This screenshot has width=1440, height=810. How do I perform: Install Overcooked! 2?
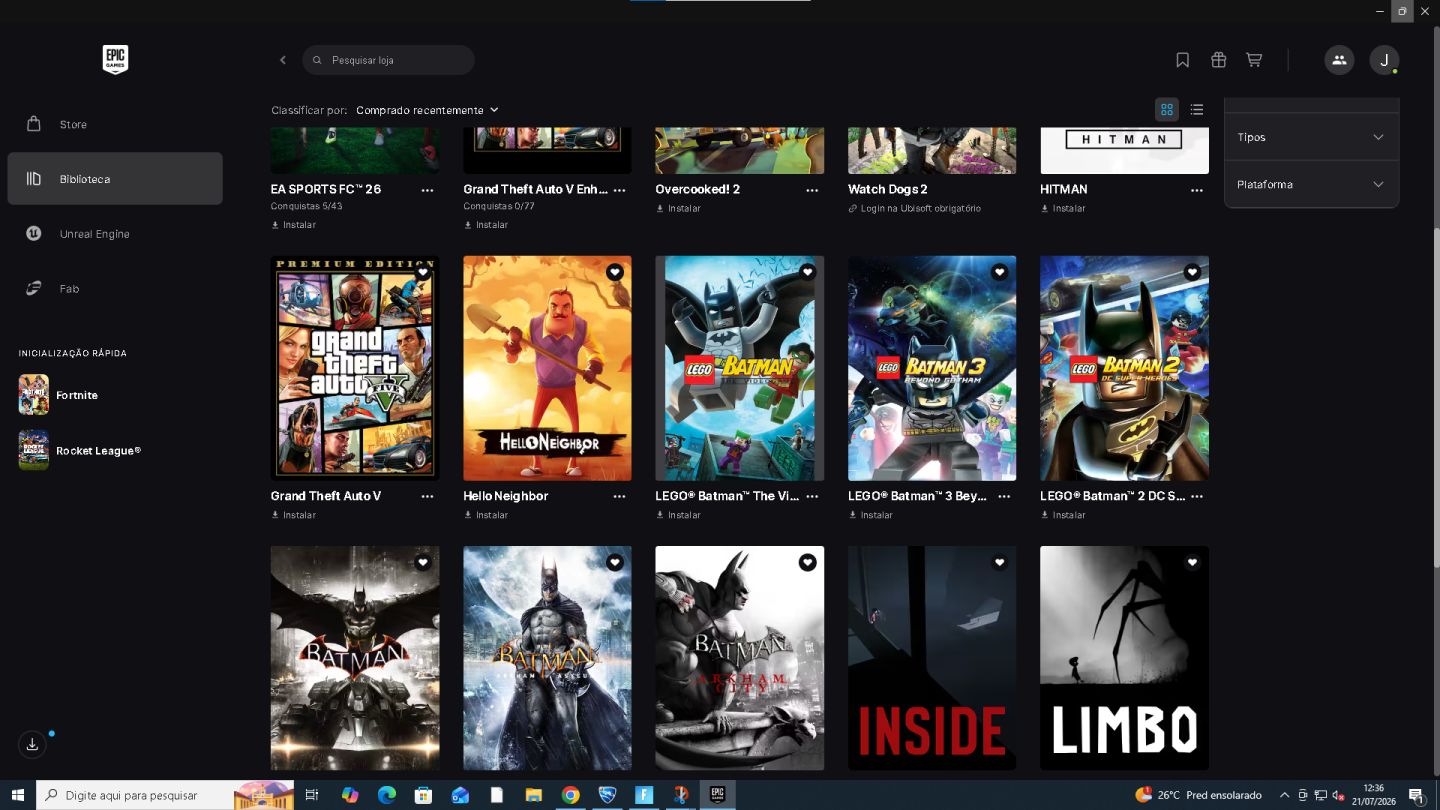pos(678,209)
